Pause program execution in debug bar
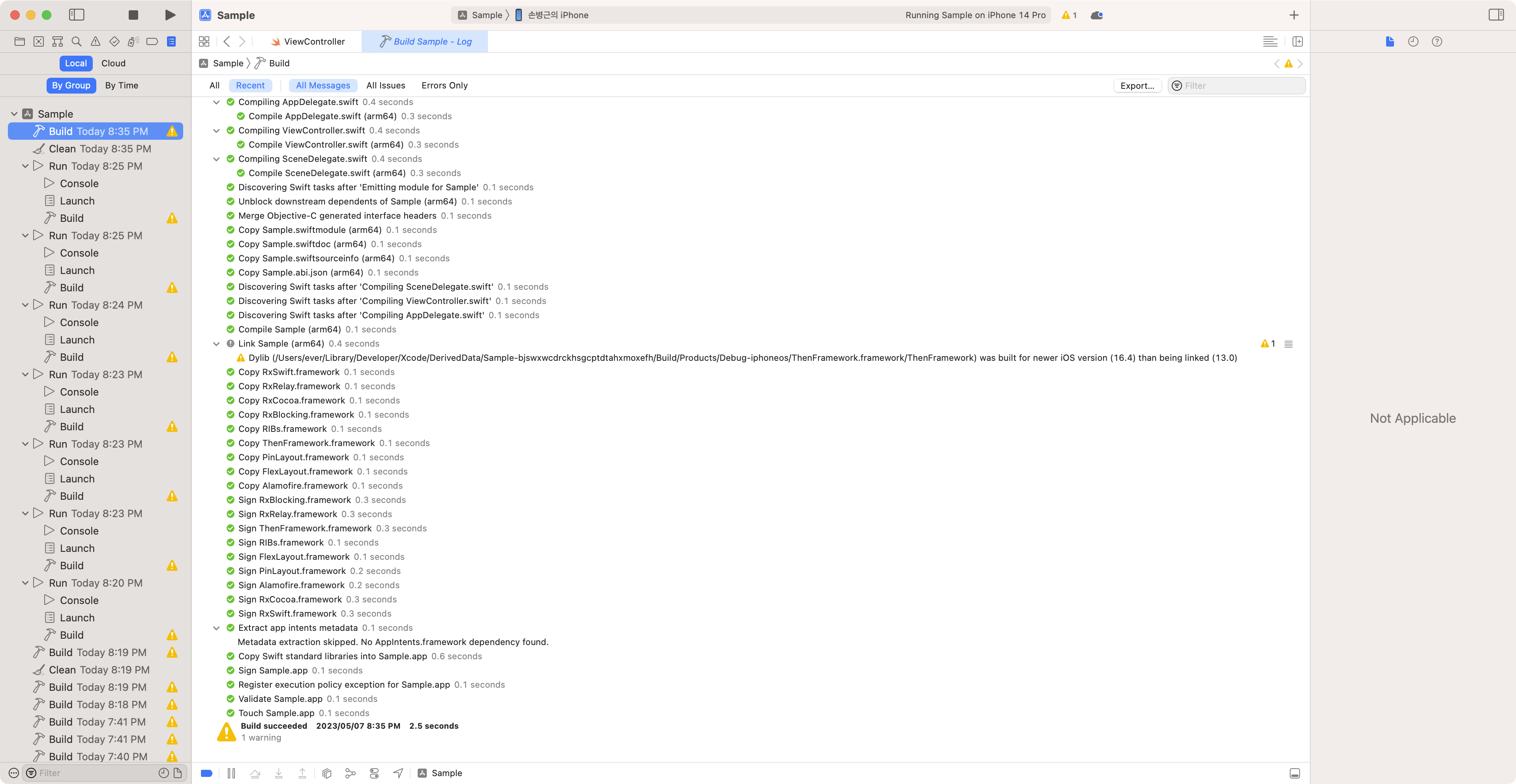The height and width of the screenshot is (784, 1516). (231, 773)
